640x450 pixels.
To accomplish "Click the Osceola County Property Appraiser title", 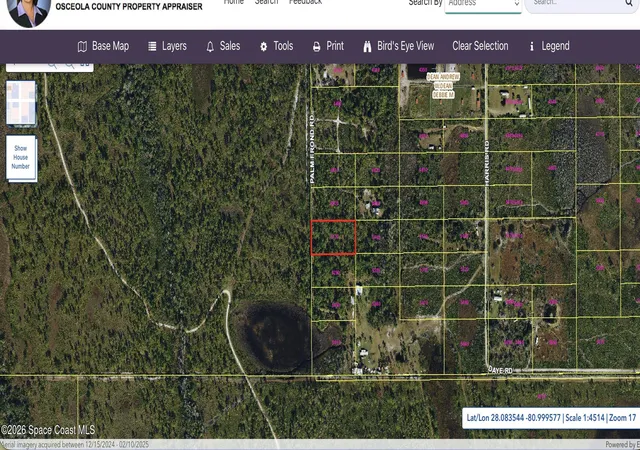I will pos(129,7).
